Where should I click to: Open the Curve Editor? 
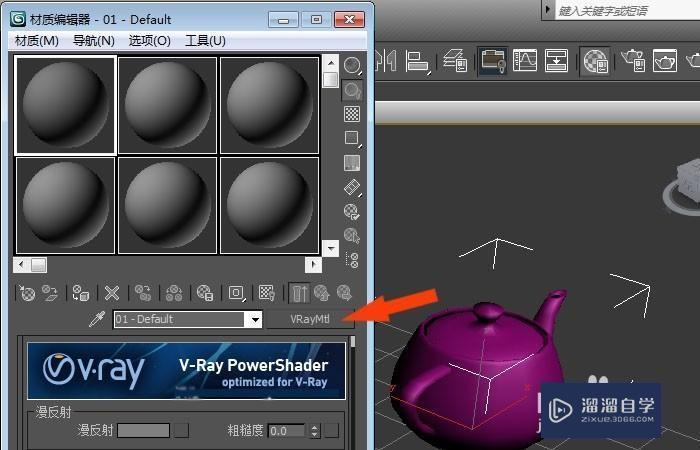(525, 60)
